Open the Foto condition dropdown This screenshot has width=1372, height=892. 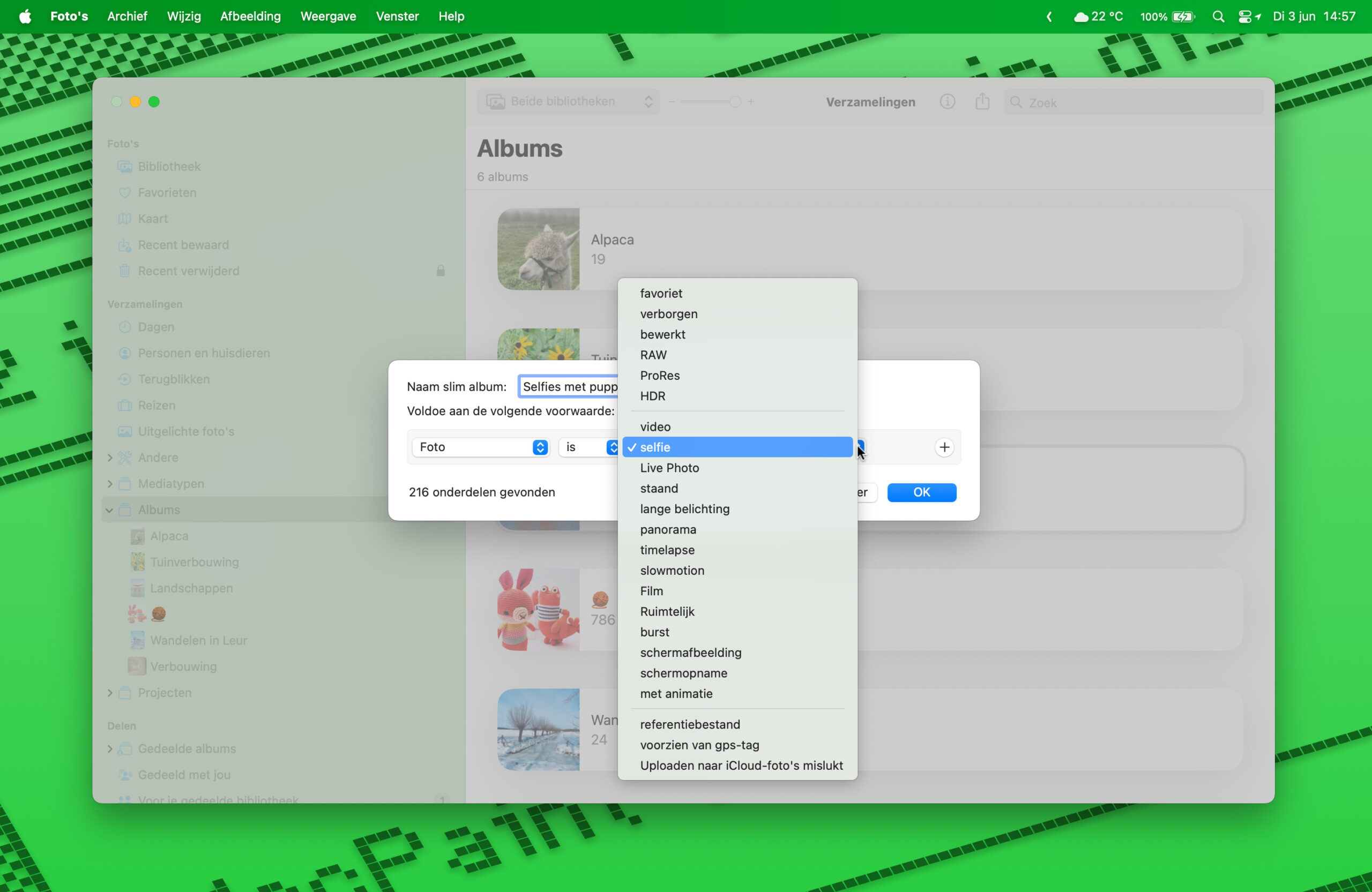tap(480, 447)
